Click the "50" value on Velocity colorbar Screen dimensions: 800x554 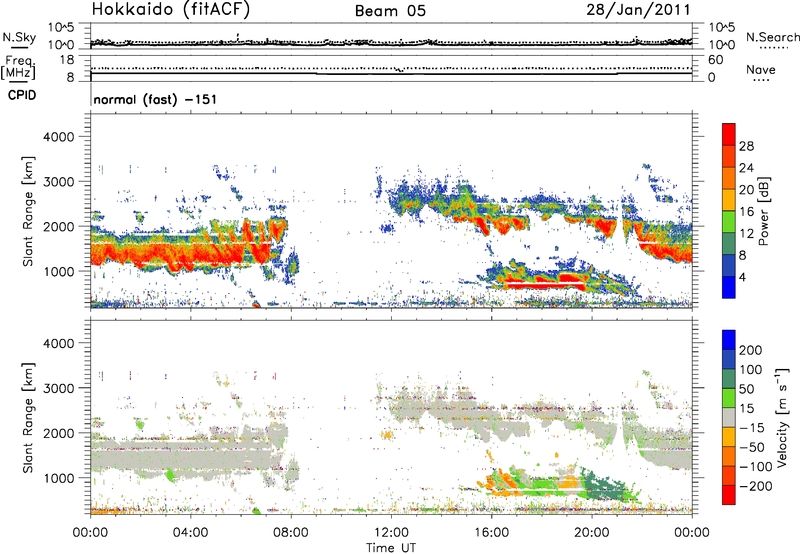click(x=746, y=389)
